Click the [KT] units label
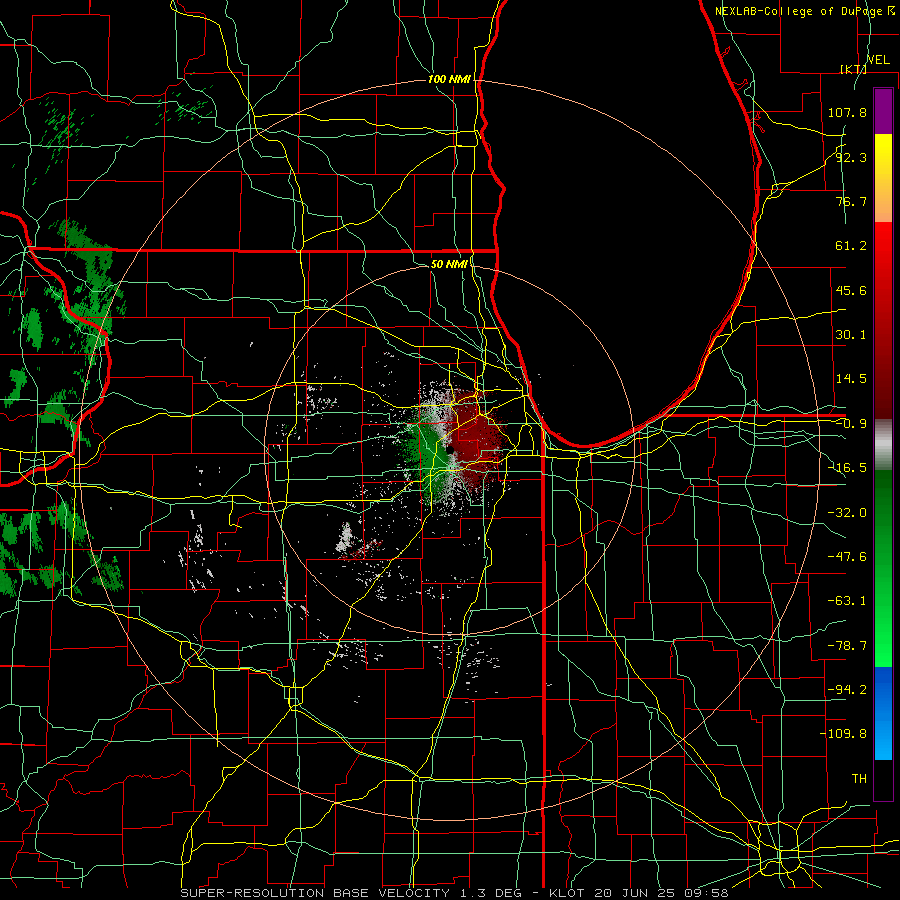 point(854,69)
